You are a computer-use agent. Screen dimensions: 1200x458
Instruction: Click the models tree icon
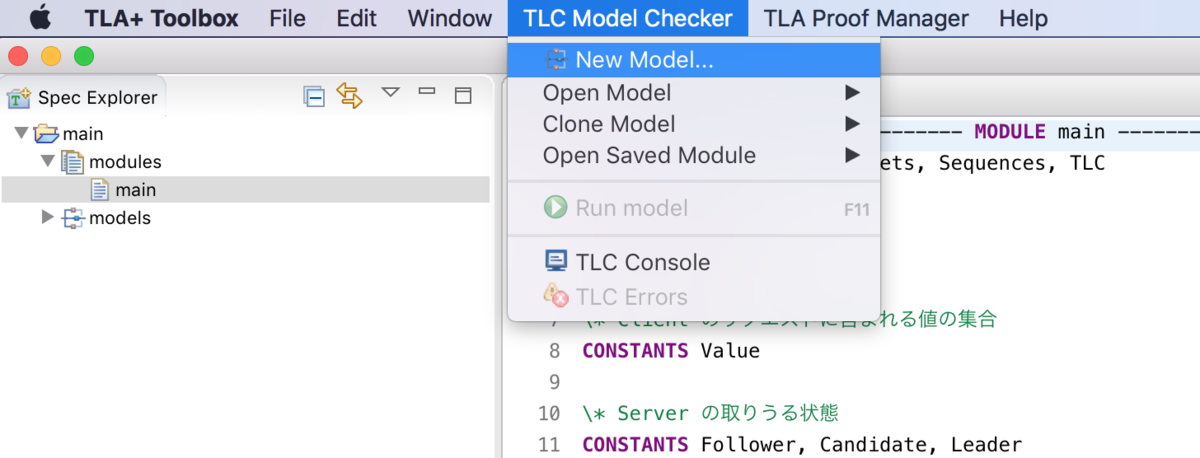pos(73,218)
